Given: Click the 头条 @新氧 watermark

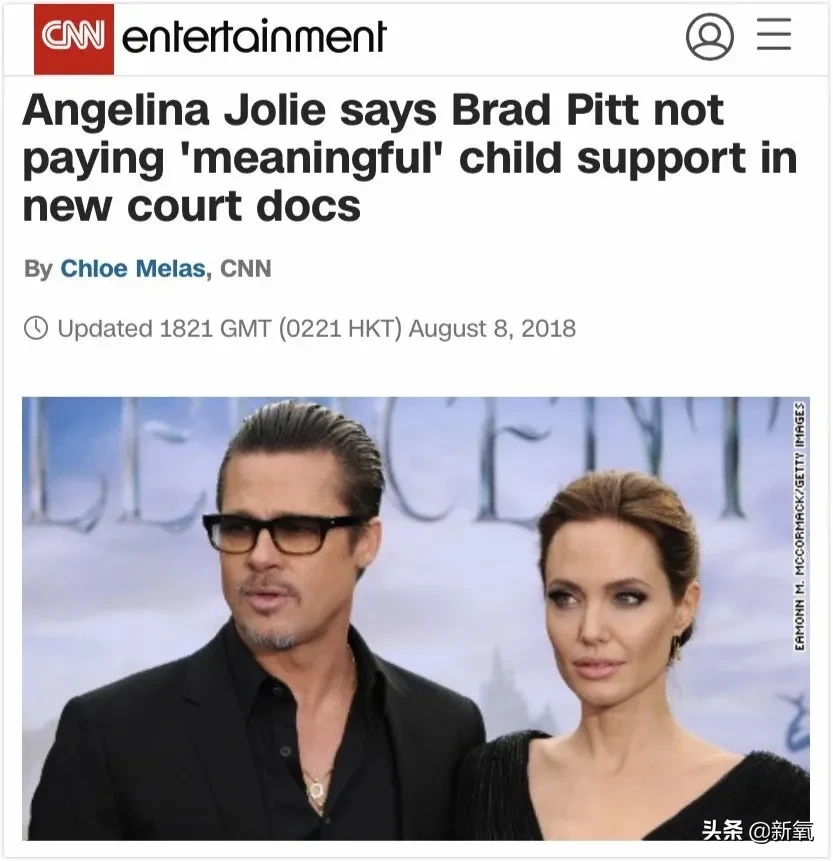Looking at the screenshot, I should (757, 829).
